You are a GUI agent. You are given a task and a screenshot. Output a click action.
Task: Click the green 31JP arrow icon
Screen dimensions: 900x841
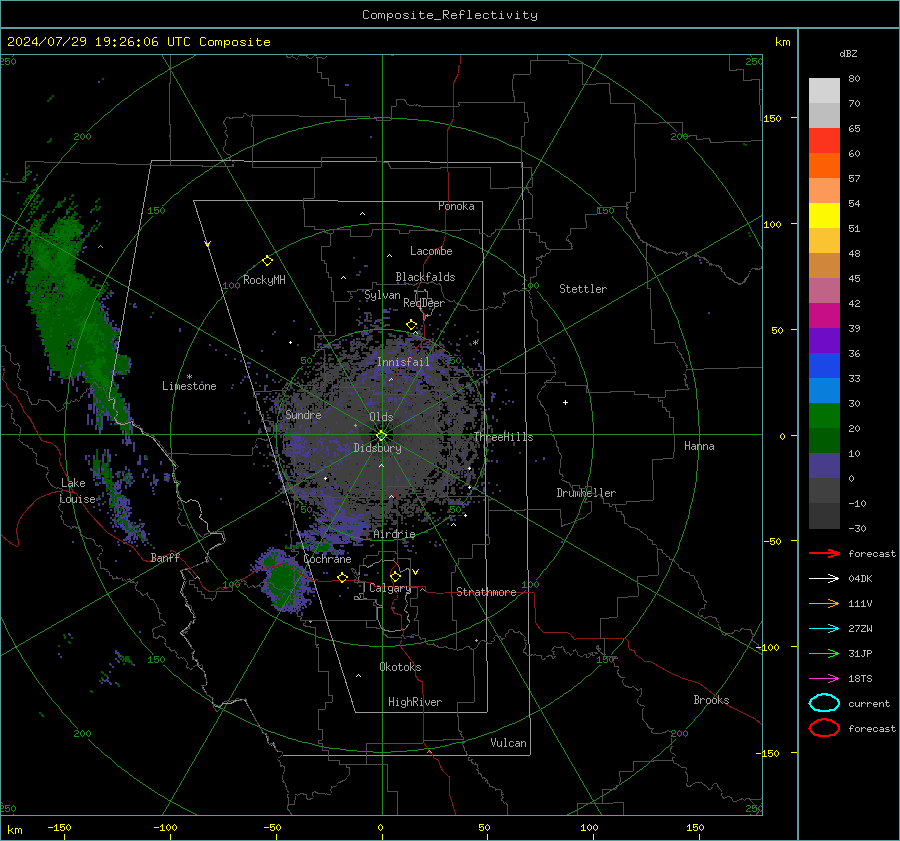click(x=824, y=653)
